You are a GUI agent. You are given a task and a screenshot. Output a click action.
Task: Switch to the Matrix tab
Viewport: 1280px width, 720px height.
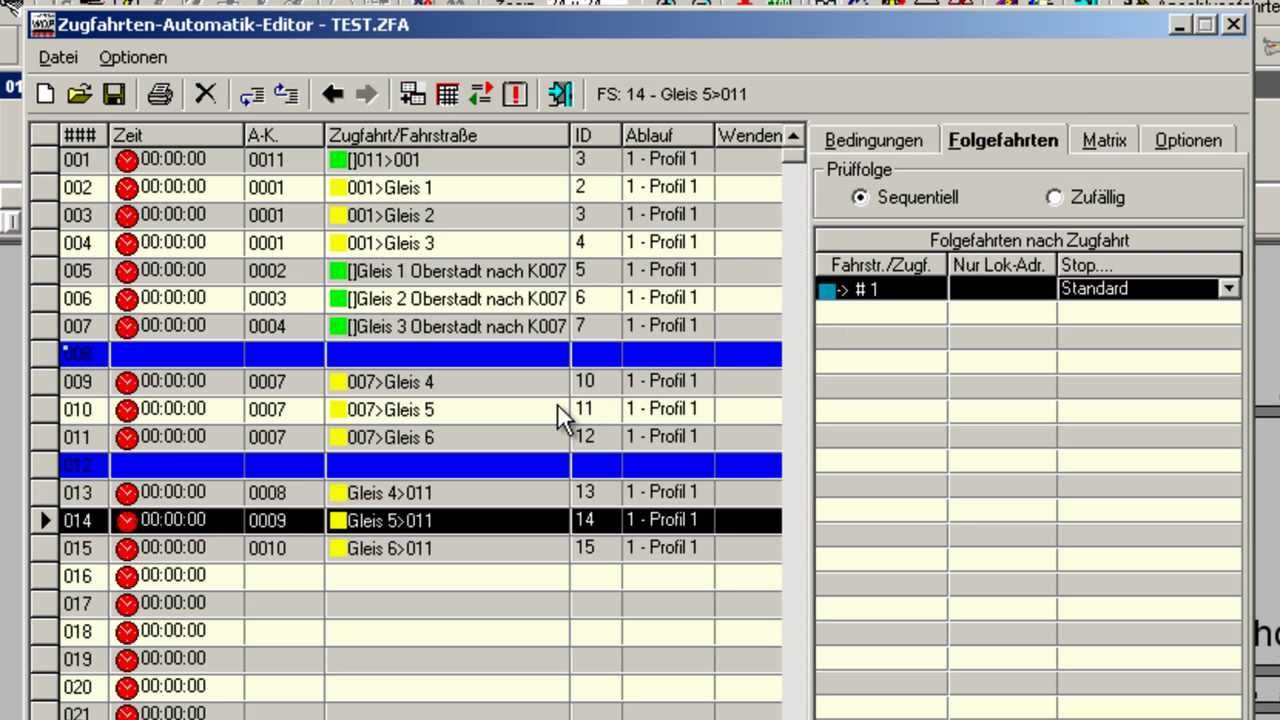[x=1104, y=141]
